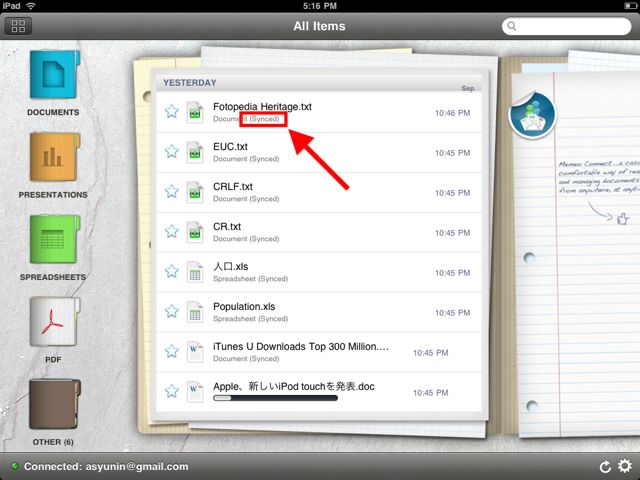Screen dimensions: 640x480
Task: Tap the search field
Action: tap(567, 26)
